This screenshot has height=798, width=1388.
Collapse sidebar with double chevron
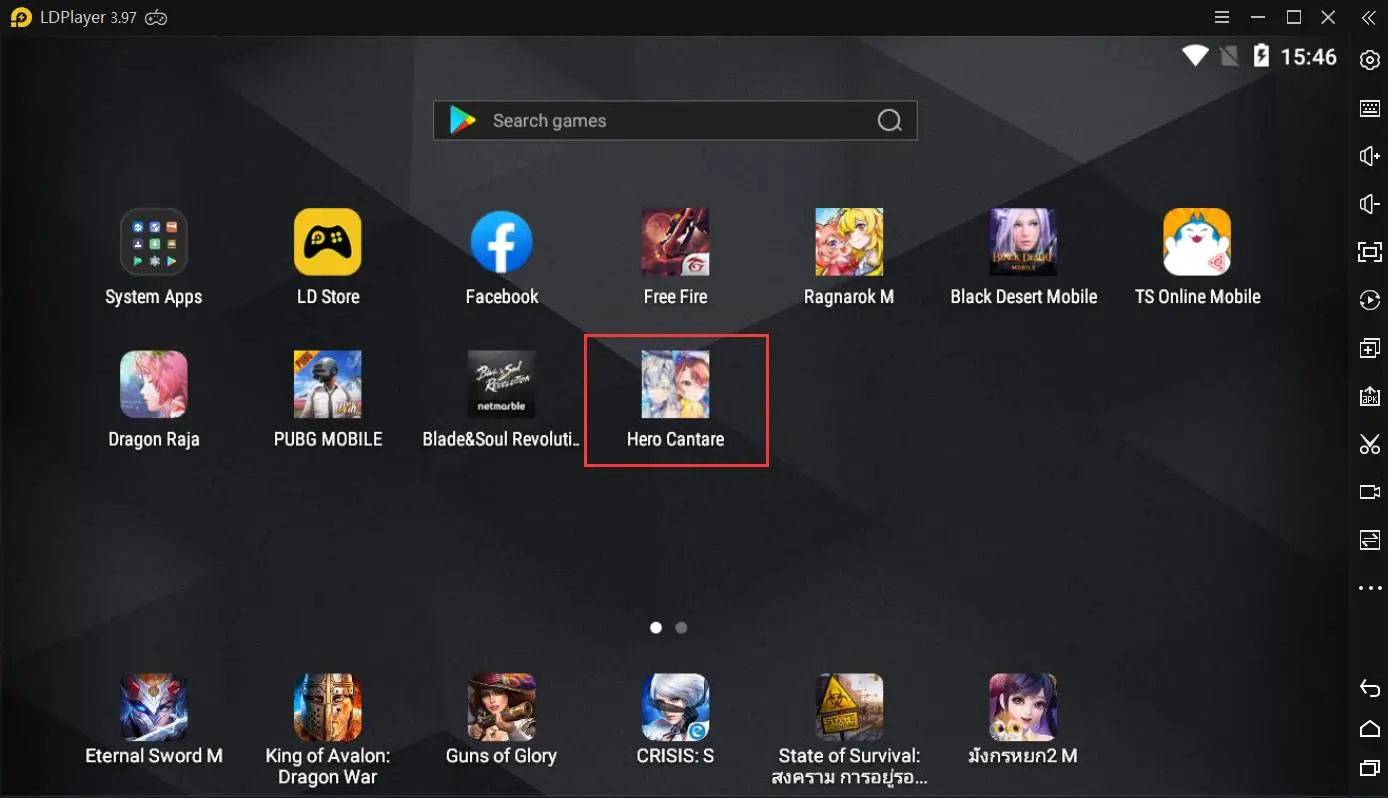coord(1369,18)
